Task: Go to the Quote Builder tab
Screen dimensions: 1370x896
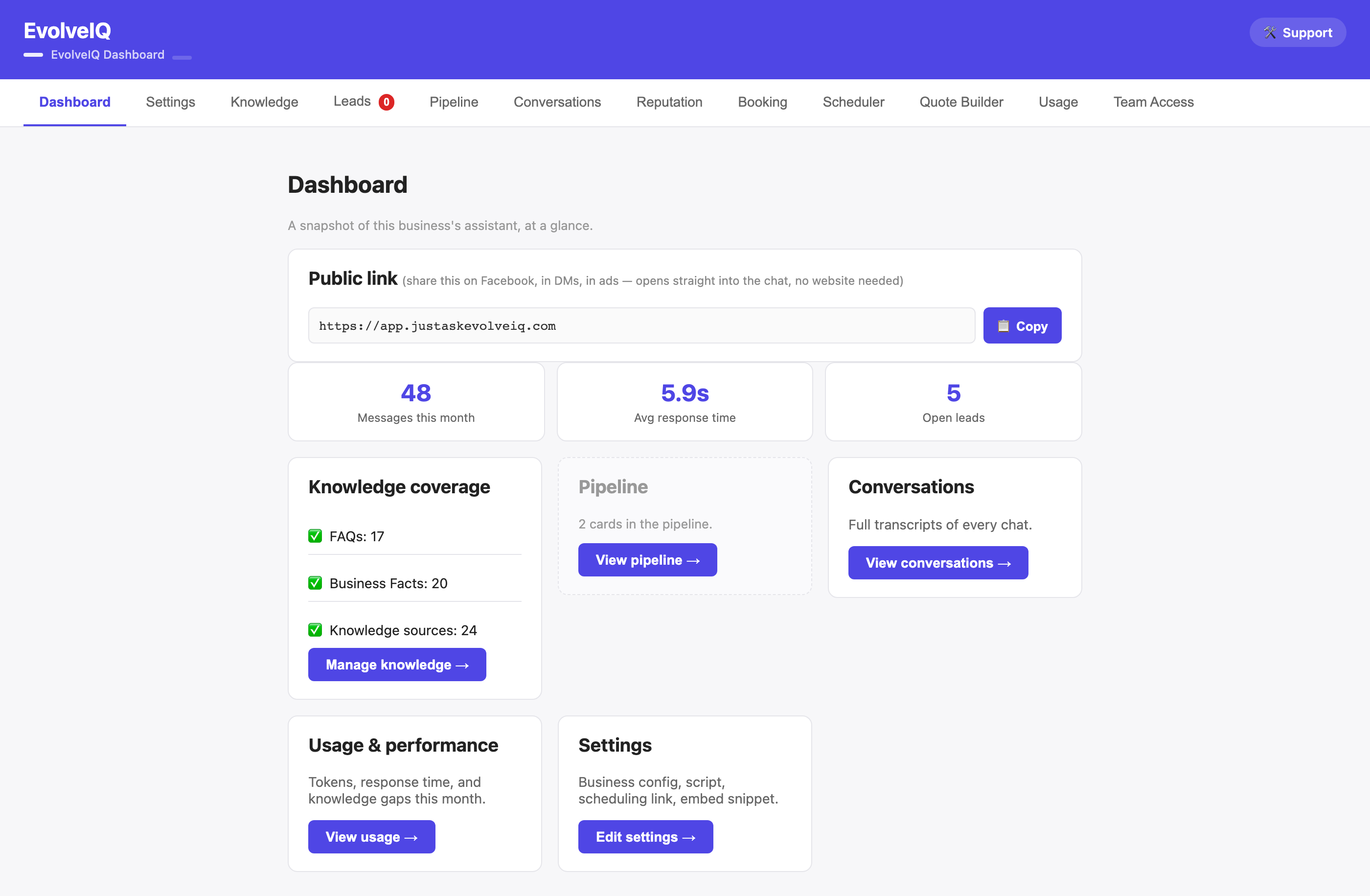Action: [961, 102]
